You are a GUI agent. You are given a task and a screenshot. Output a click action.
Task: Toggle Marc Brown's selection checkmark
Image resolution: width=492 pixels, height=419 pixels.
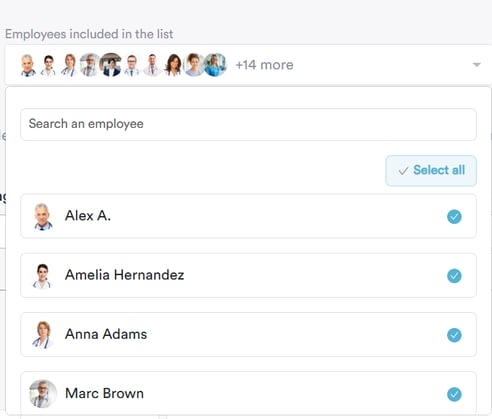tap(454, 394)
